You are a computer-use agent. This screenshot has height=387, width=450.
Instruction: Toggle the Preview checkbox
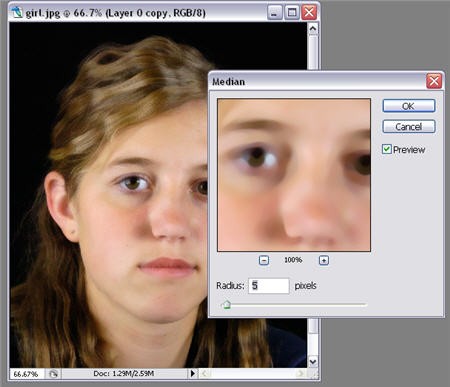[386, 149]
